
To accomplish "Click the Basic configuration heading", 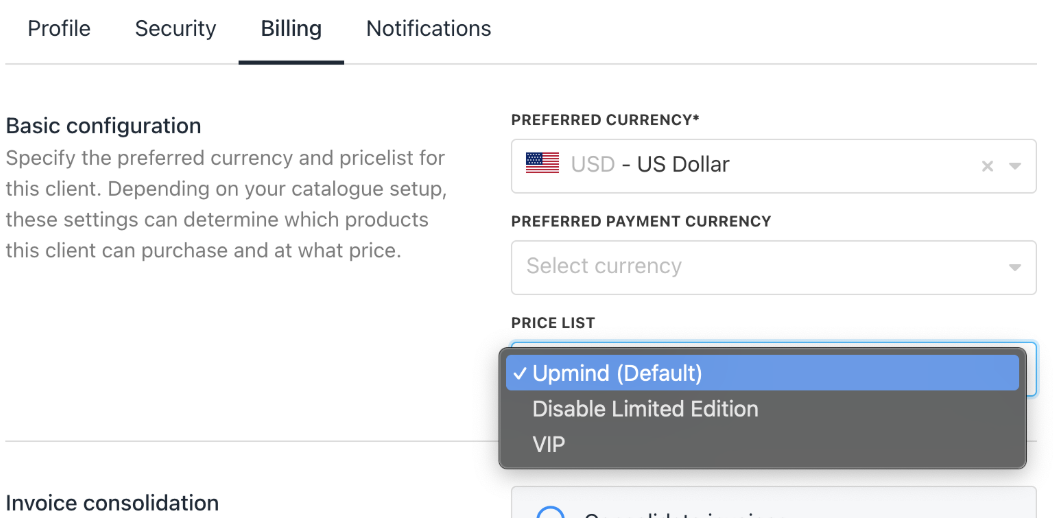I will [103, 126].
